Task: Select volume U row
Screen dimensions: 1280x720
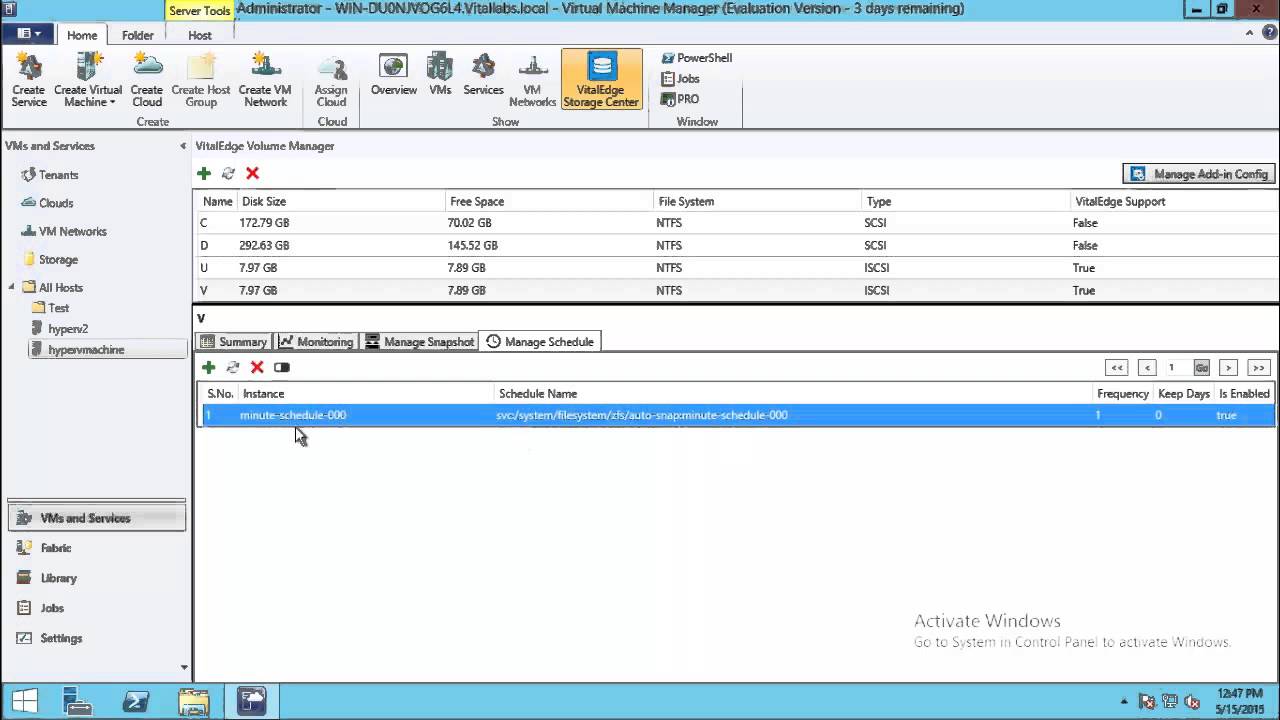Action: [736, 268]
